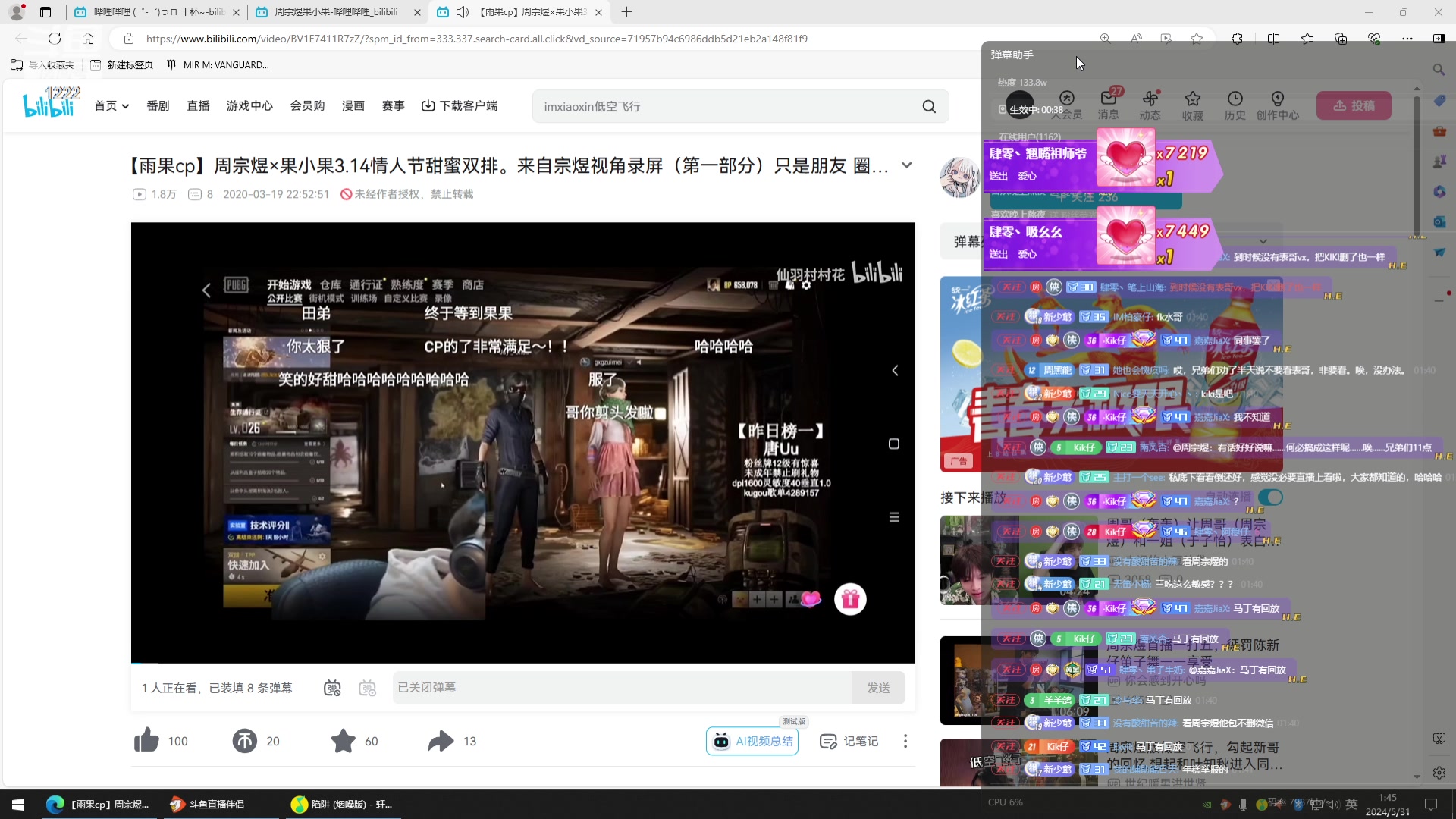1456x819 pixels.
Task: Open the Extensions puzzle icon
Action: (1237, 39)
